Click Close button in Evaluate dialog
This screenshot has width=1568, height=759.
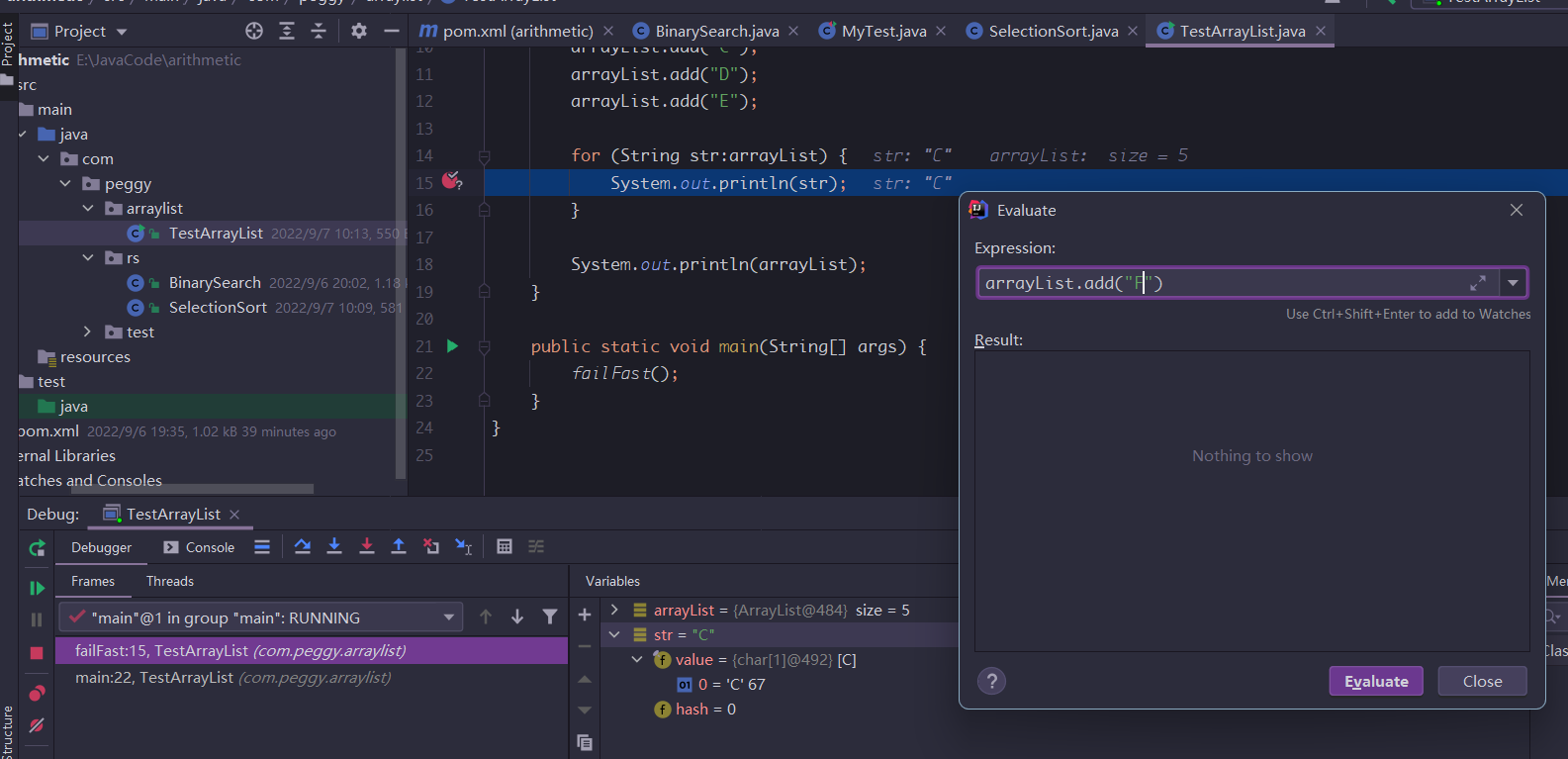point(1482,681)
